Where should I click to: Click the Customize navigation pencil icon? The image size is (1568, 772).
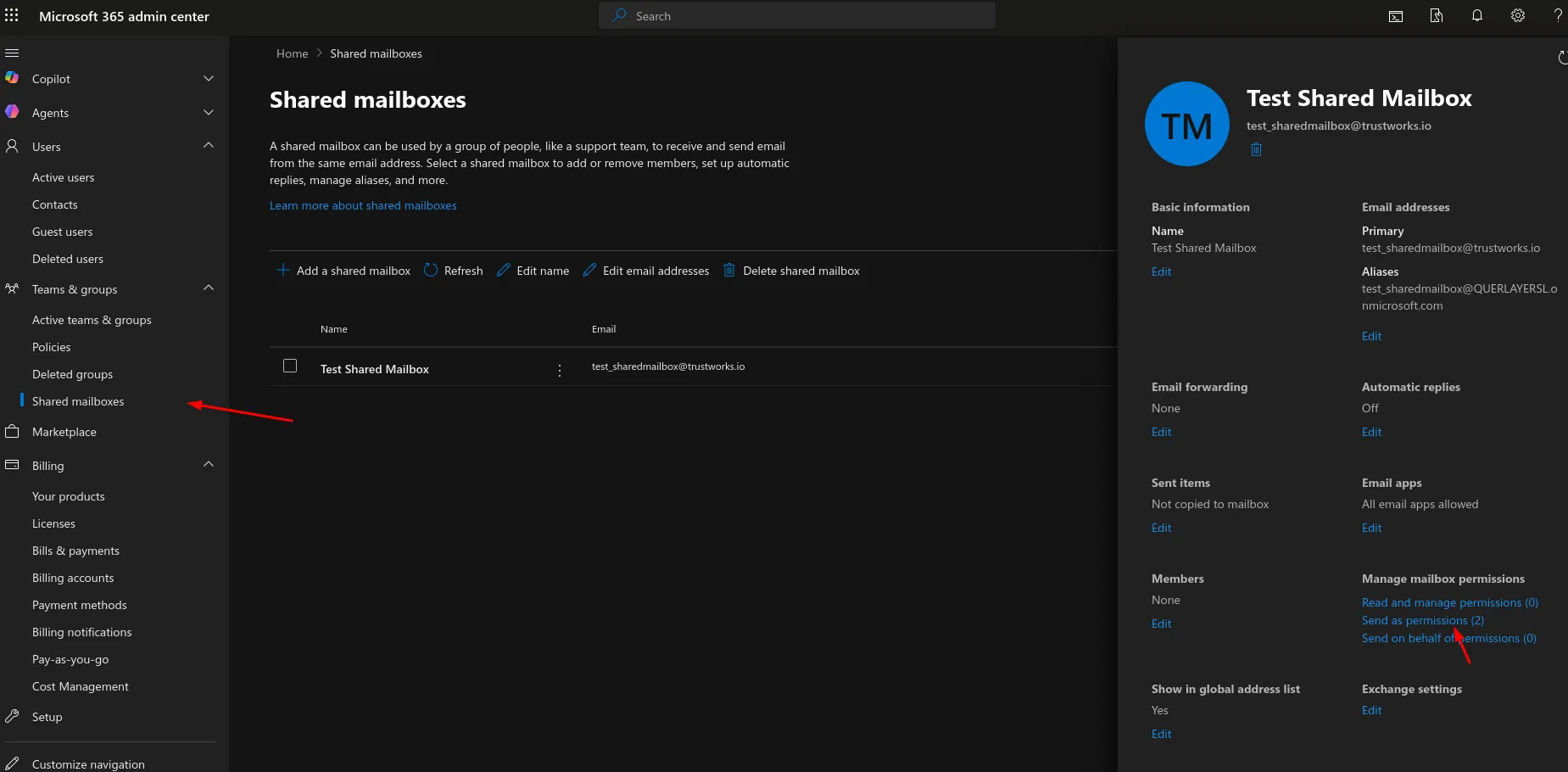(x=12, y=764)
